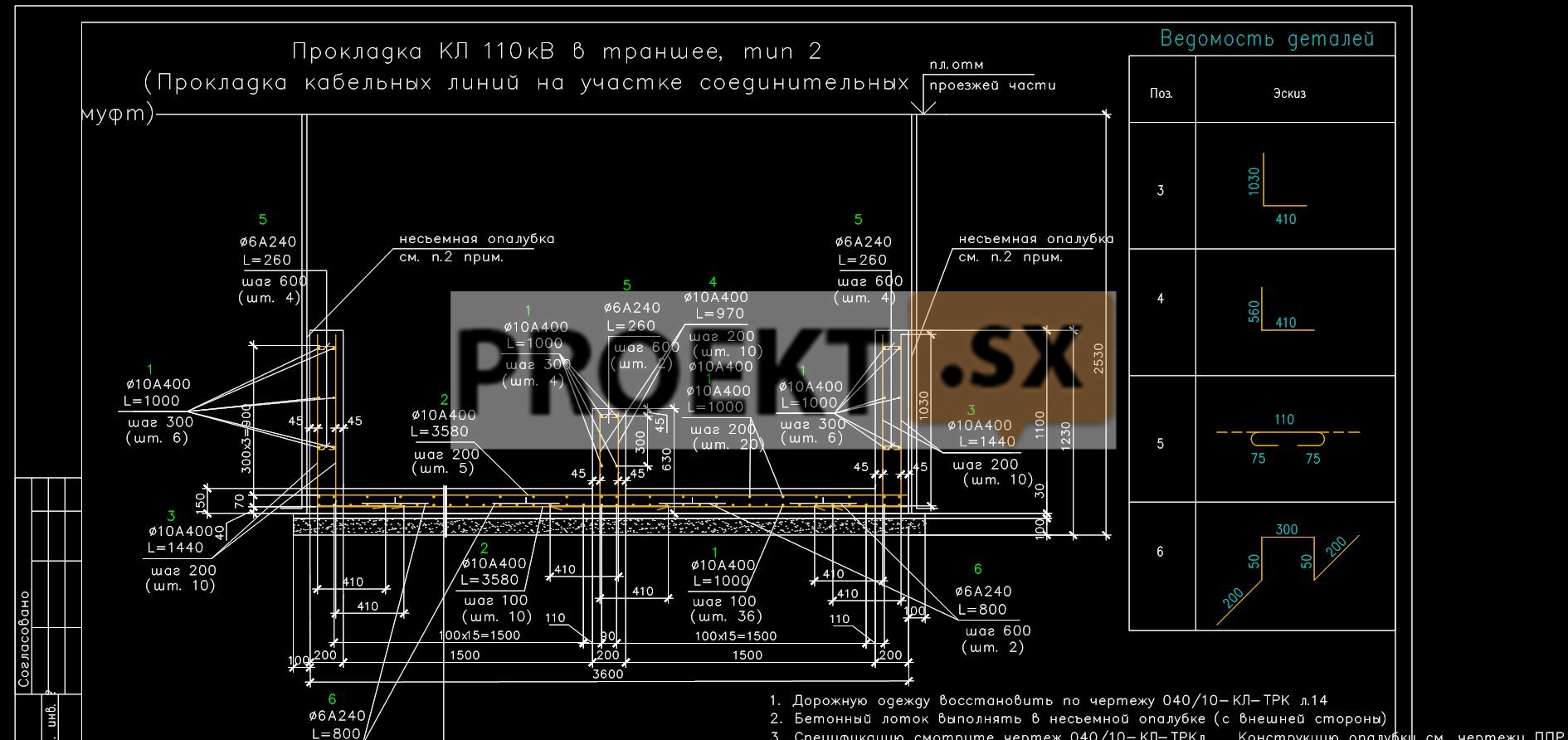Select the vertical dimension "1230"
The width and height of the screenshot is (1568, 740).
pyautogui.click(x=1066, y=436)
